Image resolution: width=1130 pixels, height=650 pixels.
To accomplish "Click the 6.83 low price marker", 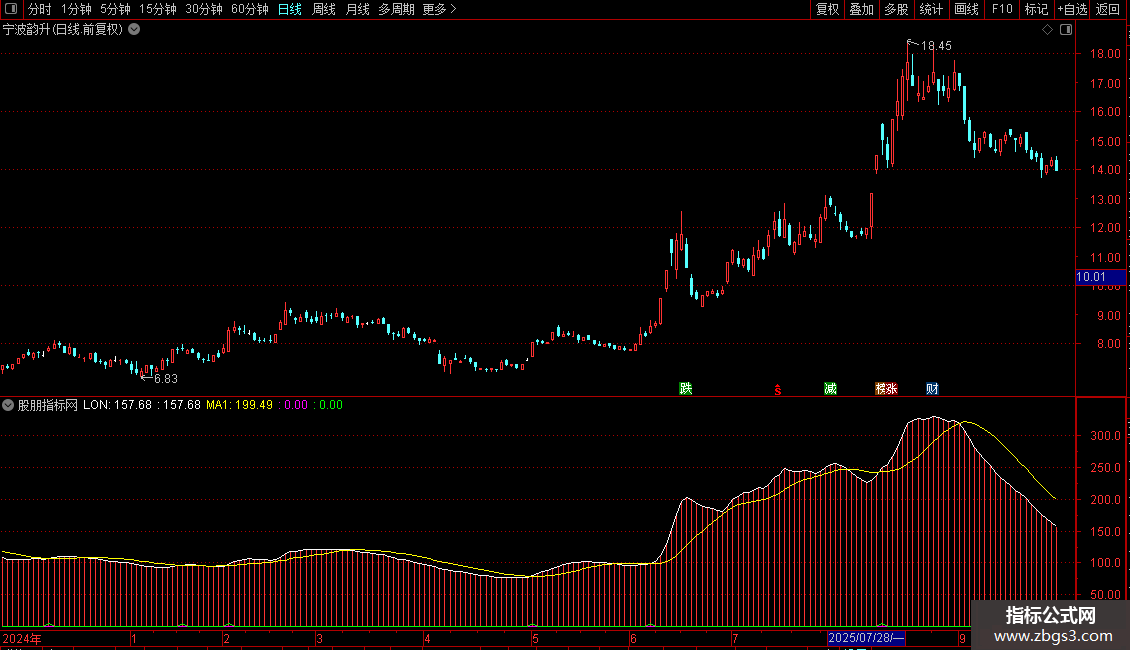I will pyautogui.click(x=164, y=379).
